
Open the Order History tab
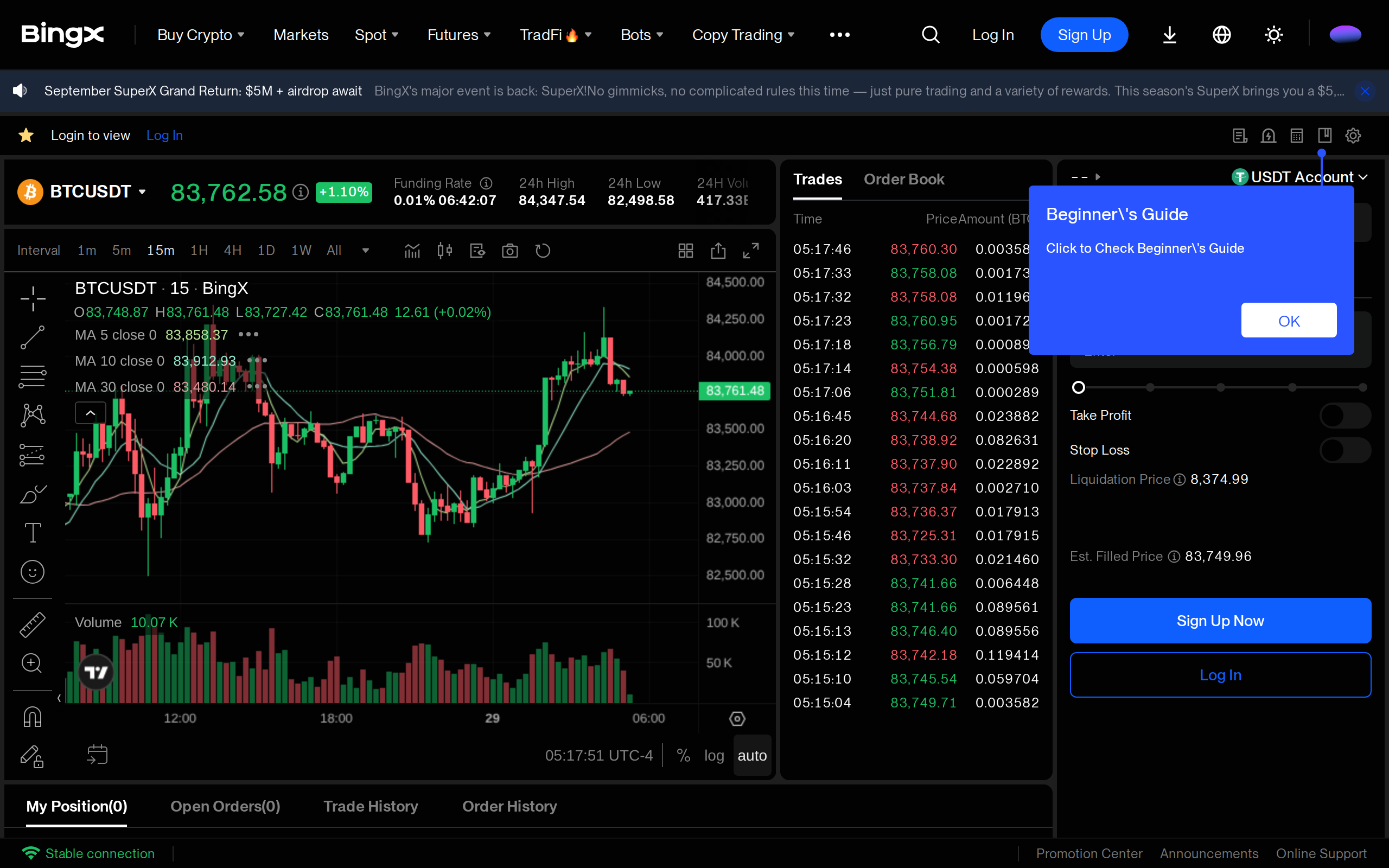509,807
